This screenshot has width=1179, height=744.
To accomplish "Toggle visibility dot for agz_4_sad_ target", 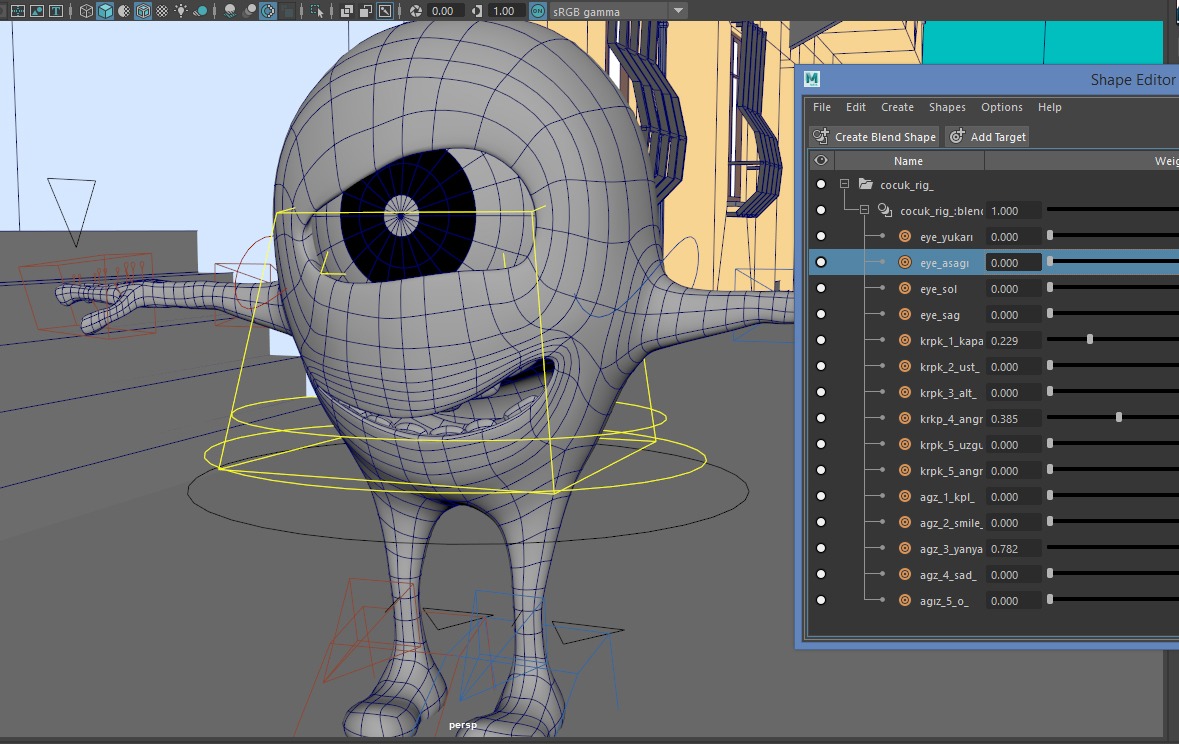I will click(821, 575).
